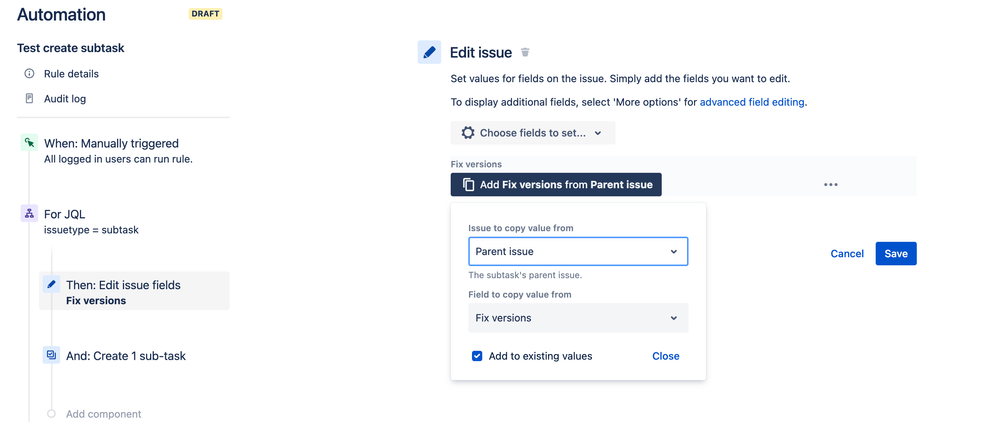Follow the advanced field editing link
Screen dimensions: 999x422
point(752,102)
